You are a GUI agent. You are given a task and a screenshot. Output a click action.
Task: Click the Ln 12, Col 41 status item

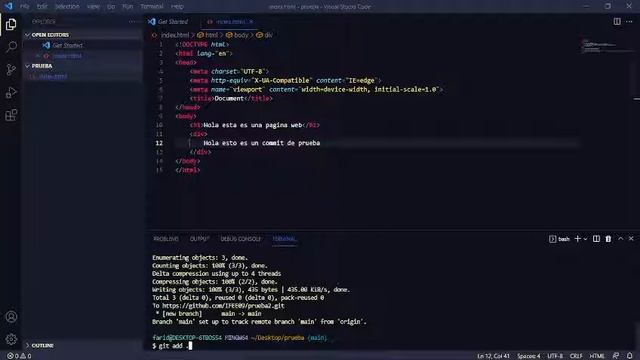[493, 356]
